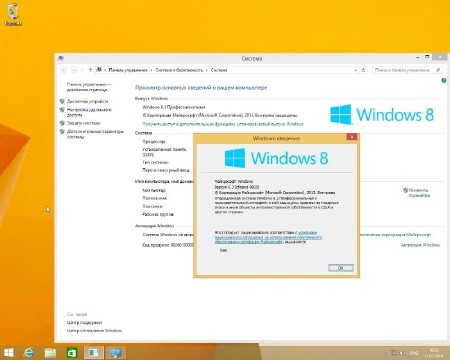450x360 pixels.
Task: Expand arrow after 'Панель управления' breadcrumb
Action: (x=151, y=70)
